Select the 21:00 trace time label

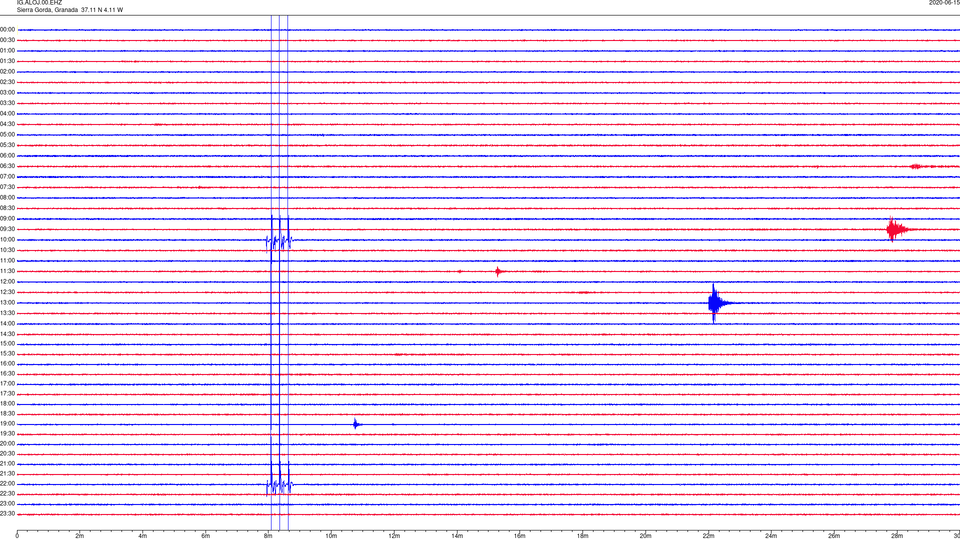(x=7, y=463)
